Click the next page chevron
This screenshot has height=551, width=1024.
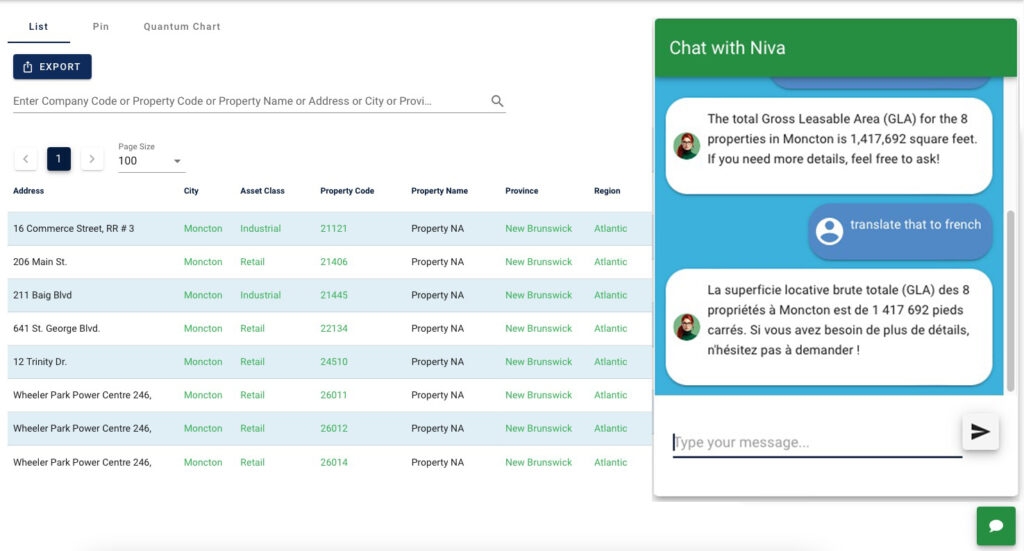[x=92, y=159]
